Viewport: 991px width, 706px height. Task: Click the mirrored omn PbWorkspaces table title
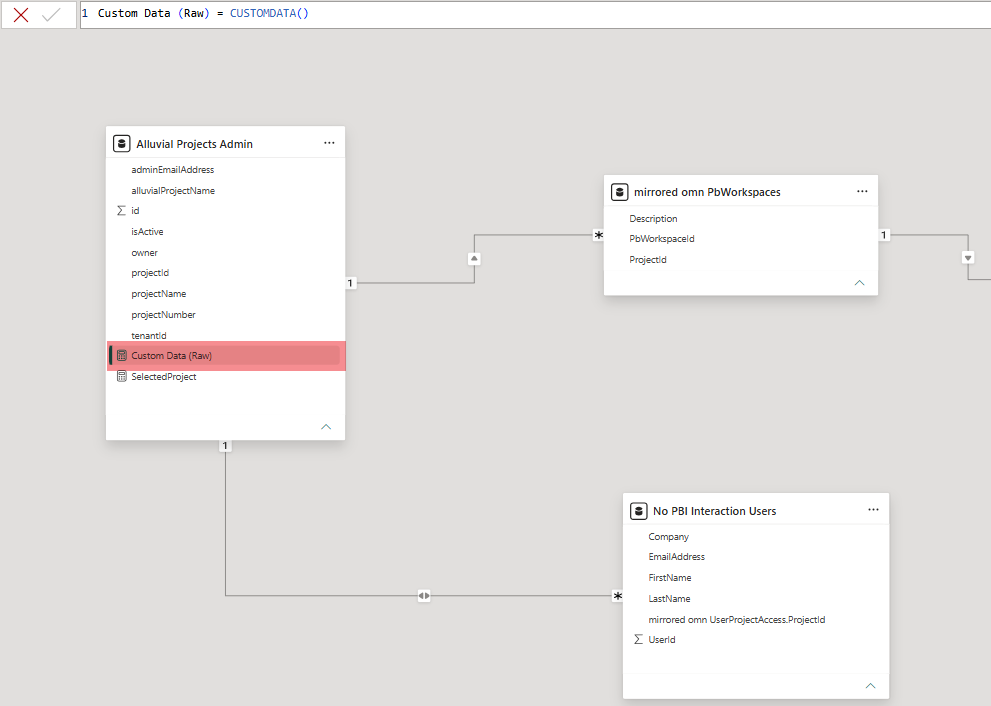(707, 192)
